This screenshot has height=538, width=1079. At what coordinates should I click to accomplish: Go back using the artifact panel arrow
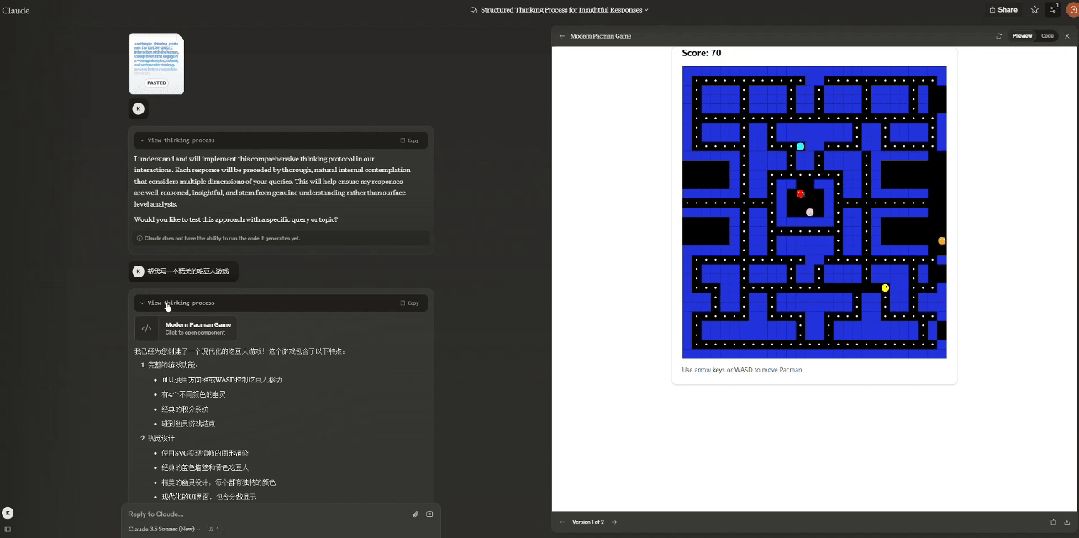tap(562, 36)
